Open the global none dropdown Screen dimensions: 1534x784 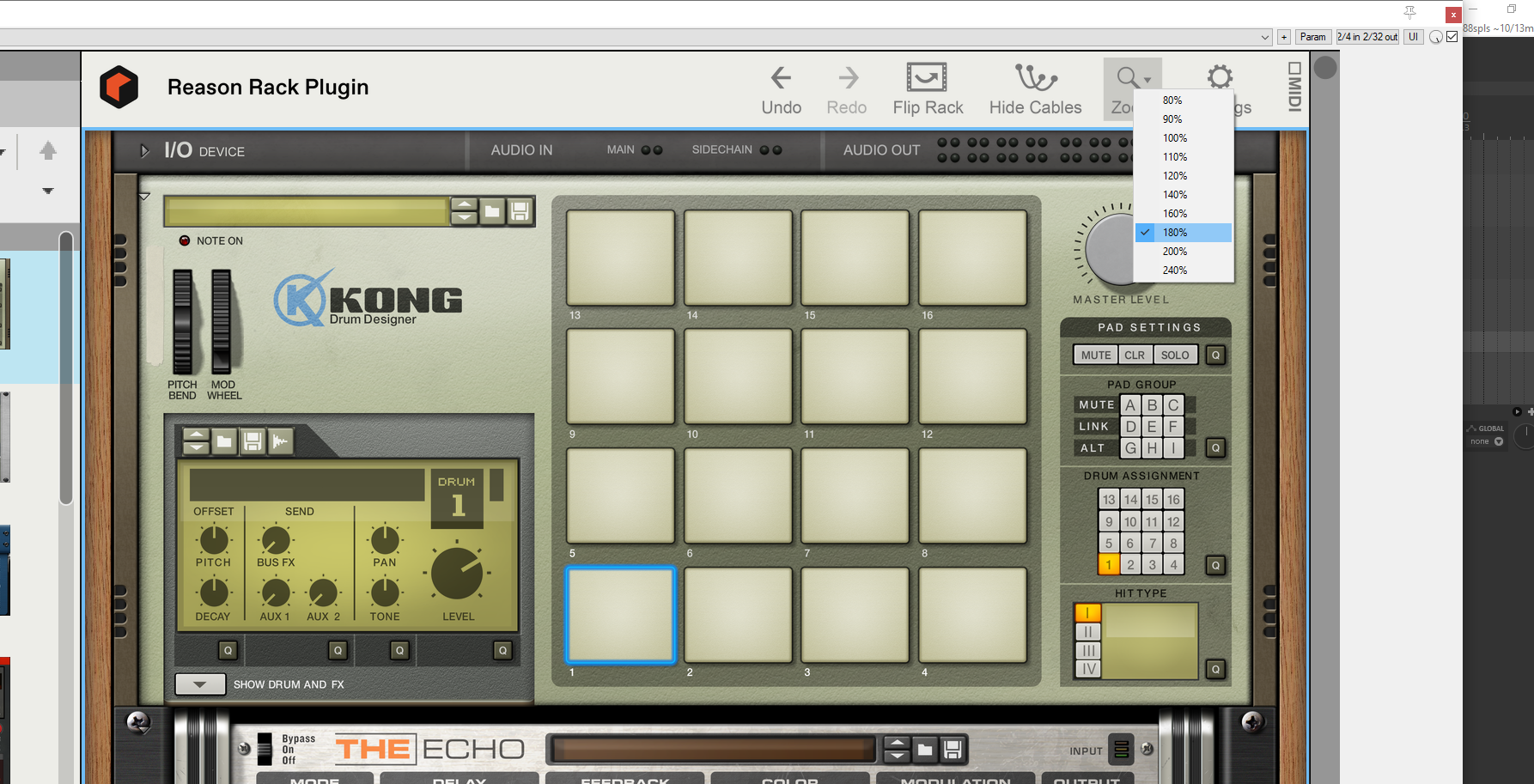click(1487, 441)
